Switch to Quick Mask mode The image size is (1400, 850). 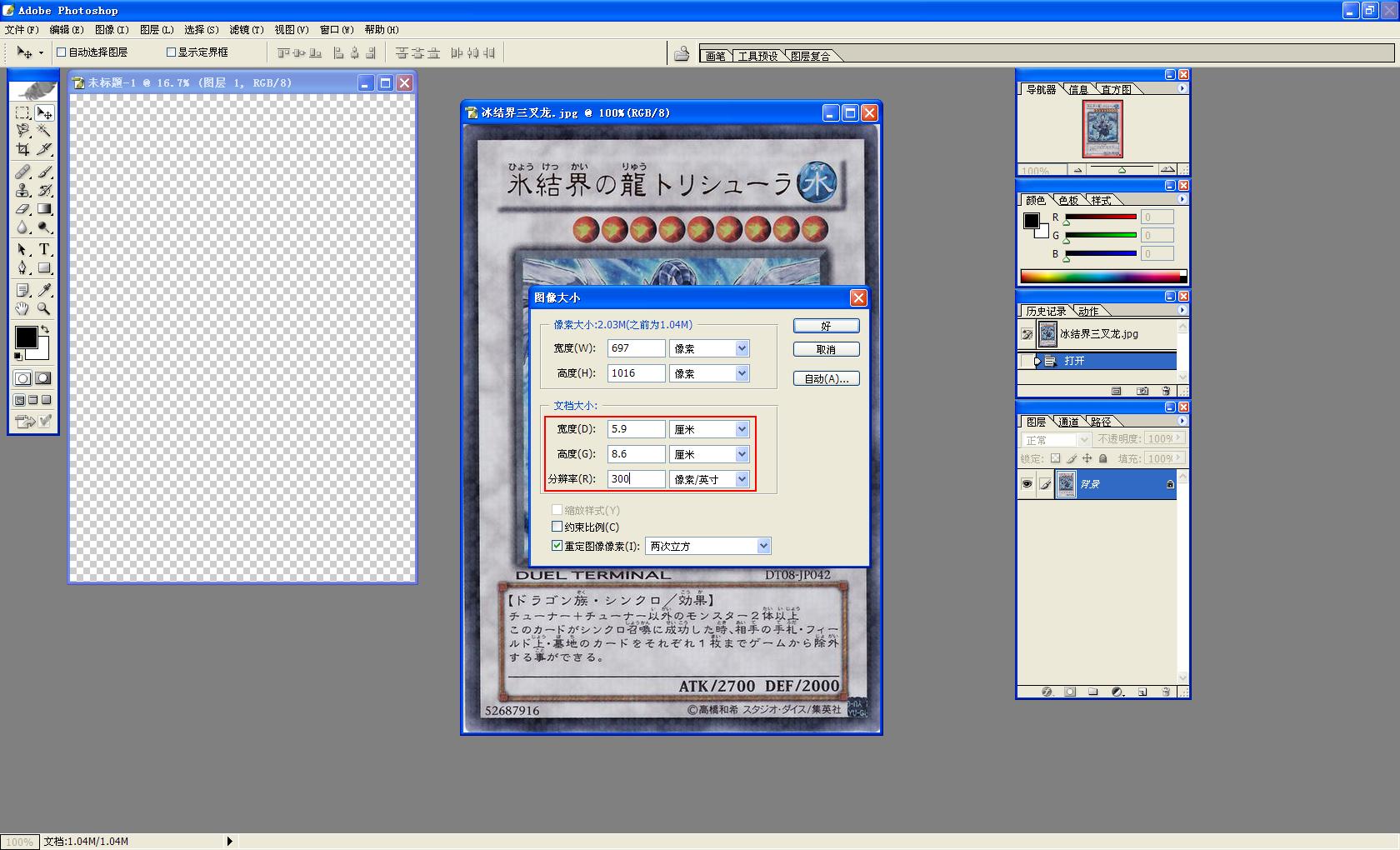point(43,378)
